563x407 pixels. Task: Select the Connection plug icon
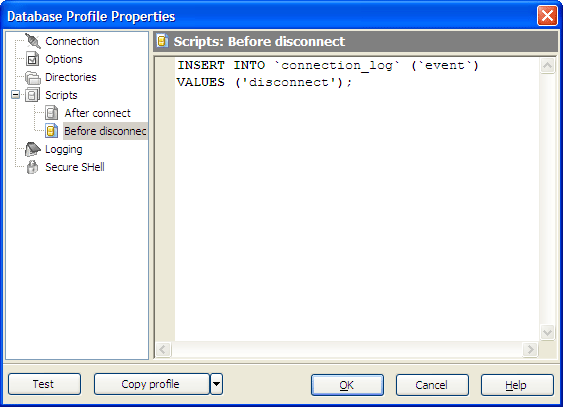[33, 41]
